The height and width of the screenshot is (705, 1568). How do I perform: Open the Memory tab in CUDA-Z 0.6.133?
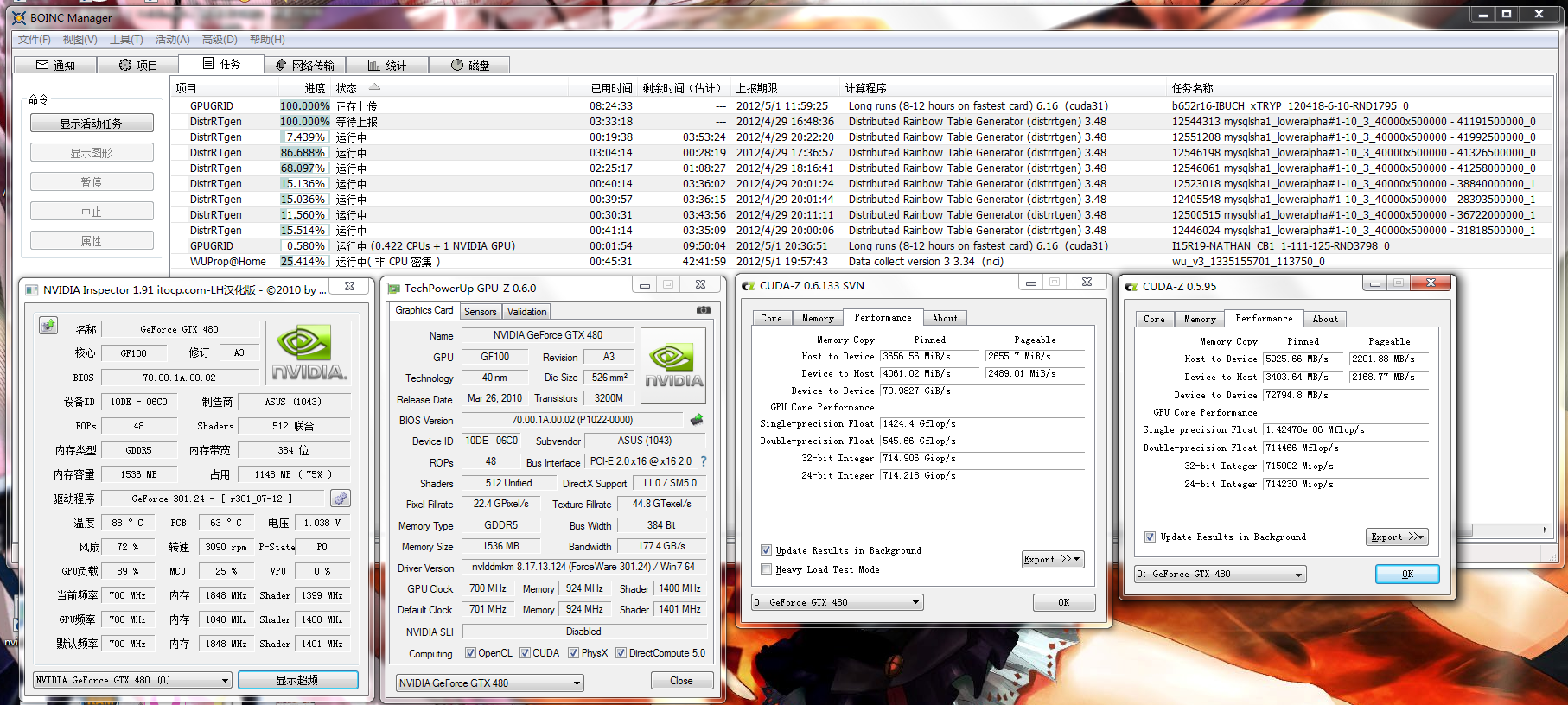818,318
